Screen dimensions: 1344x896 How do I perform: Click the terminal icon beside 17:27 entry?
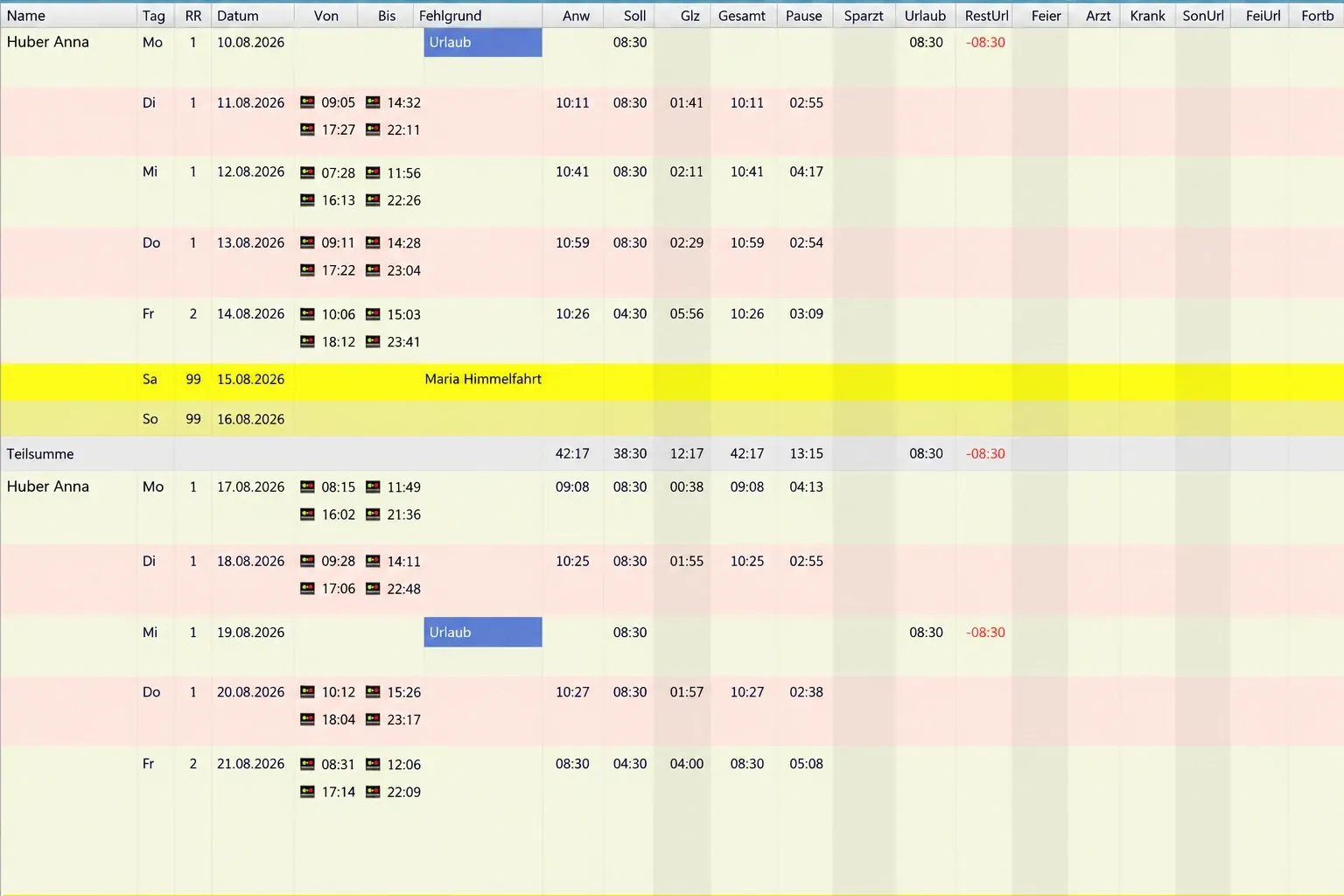point(307,129)
